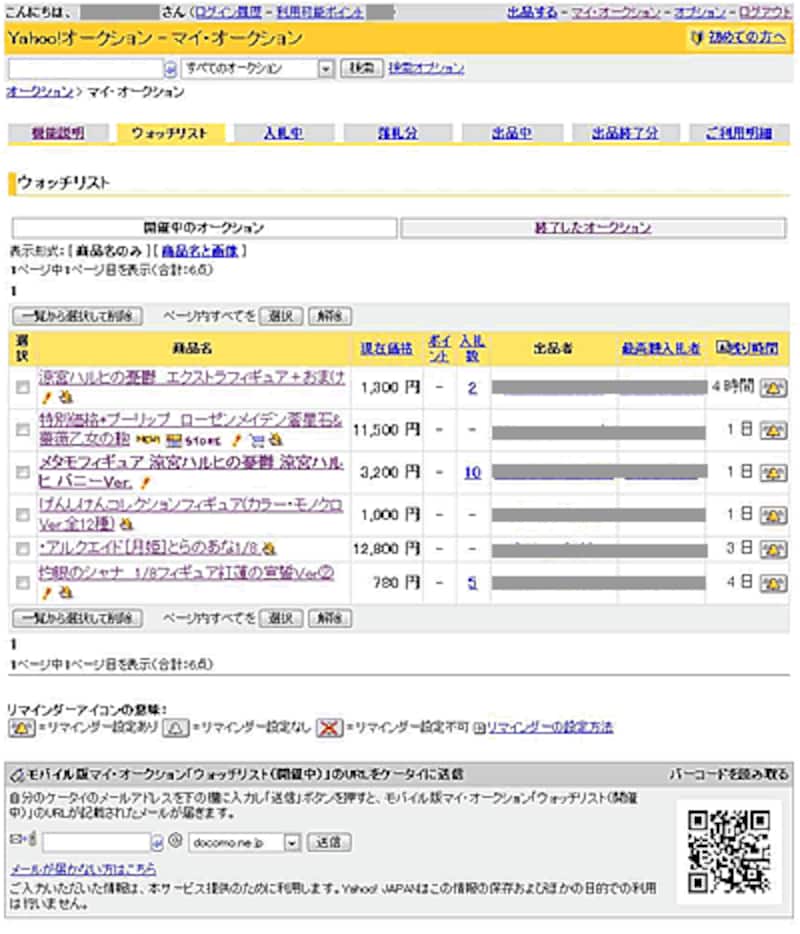Check the box for メタモフィギュア バニーVer. item
The image size is (800, 934).
23,473
